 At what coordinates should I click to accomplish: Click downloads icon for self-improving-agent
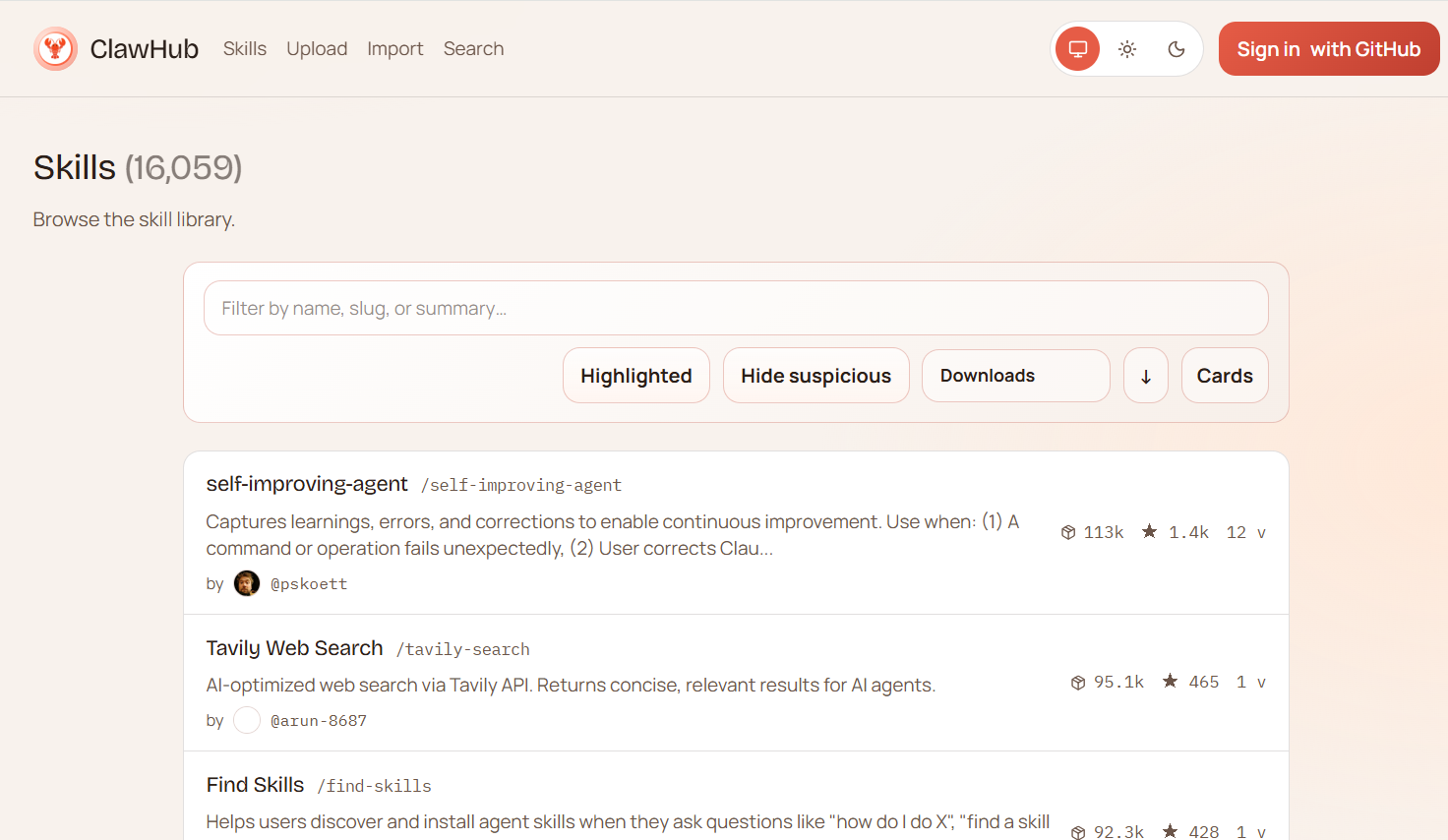point(1068,532)
